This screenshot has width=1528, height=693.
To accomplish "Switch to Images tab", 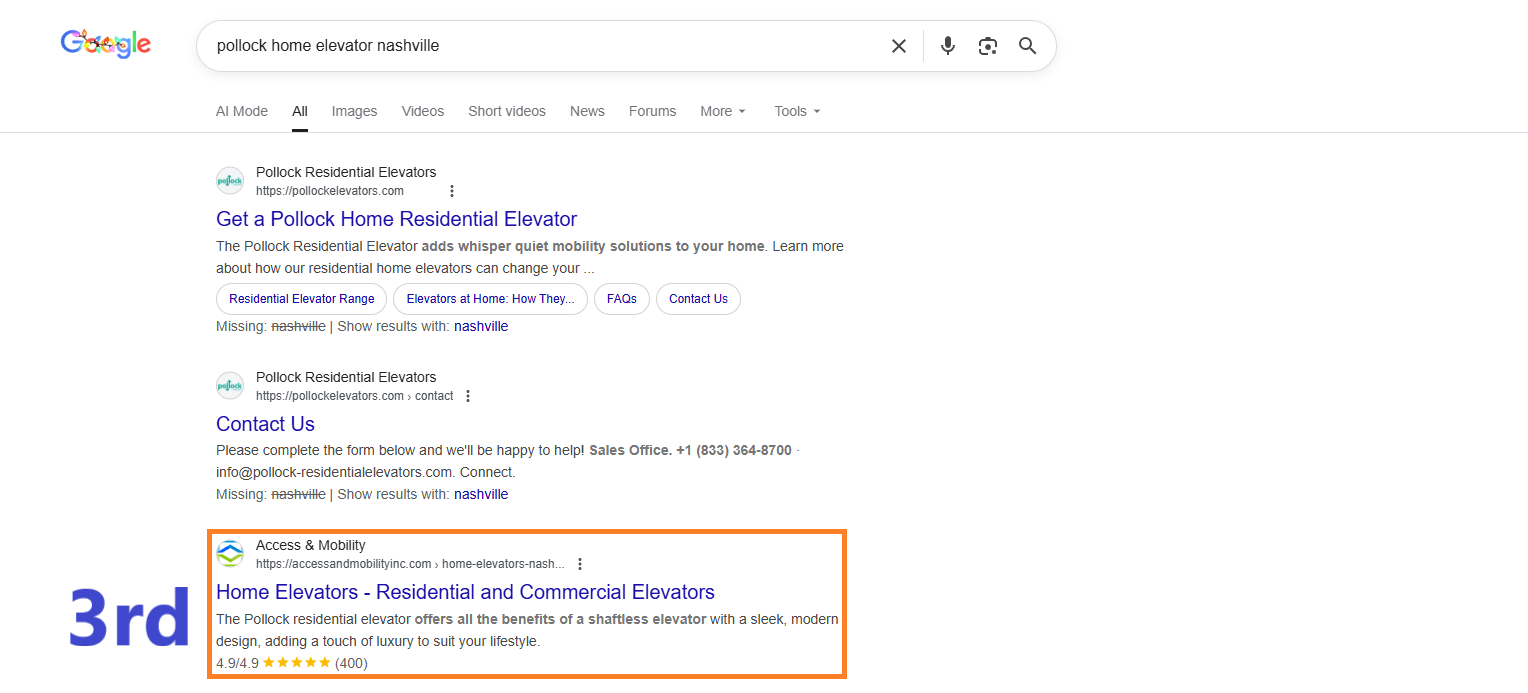I will pos(354,111).
